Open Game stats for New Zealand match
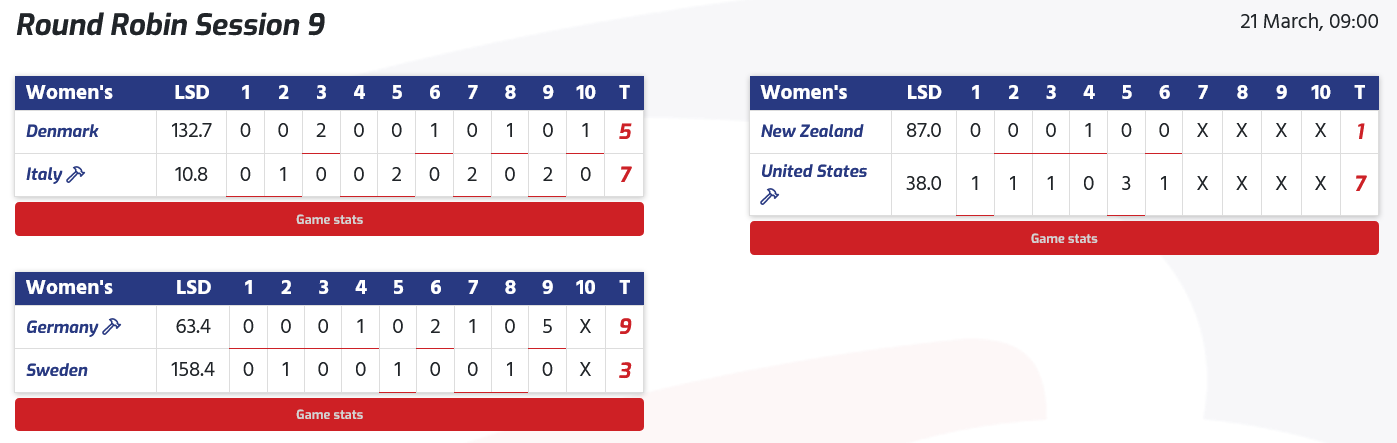The width and height of the screenshot is (1397, 443). (1064, 238)
